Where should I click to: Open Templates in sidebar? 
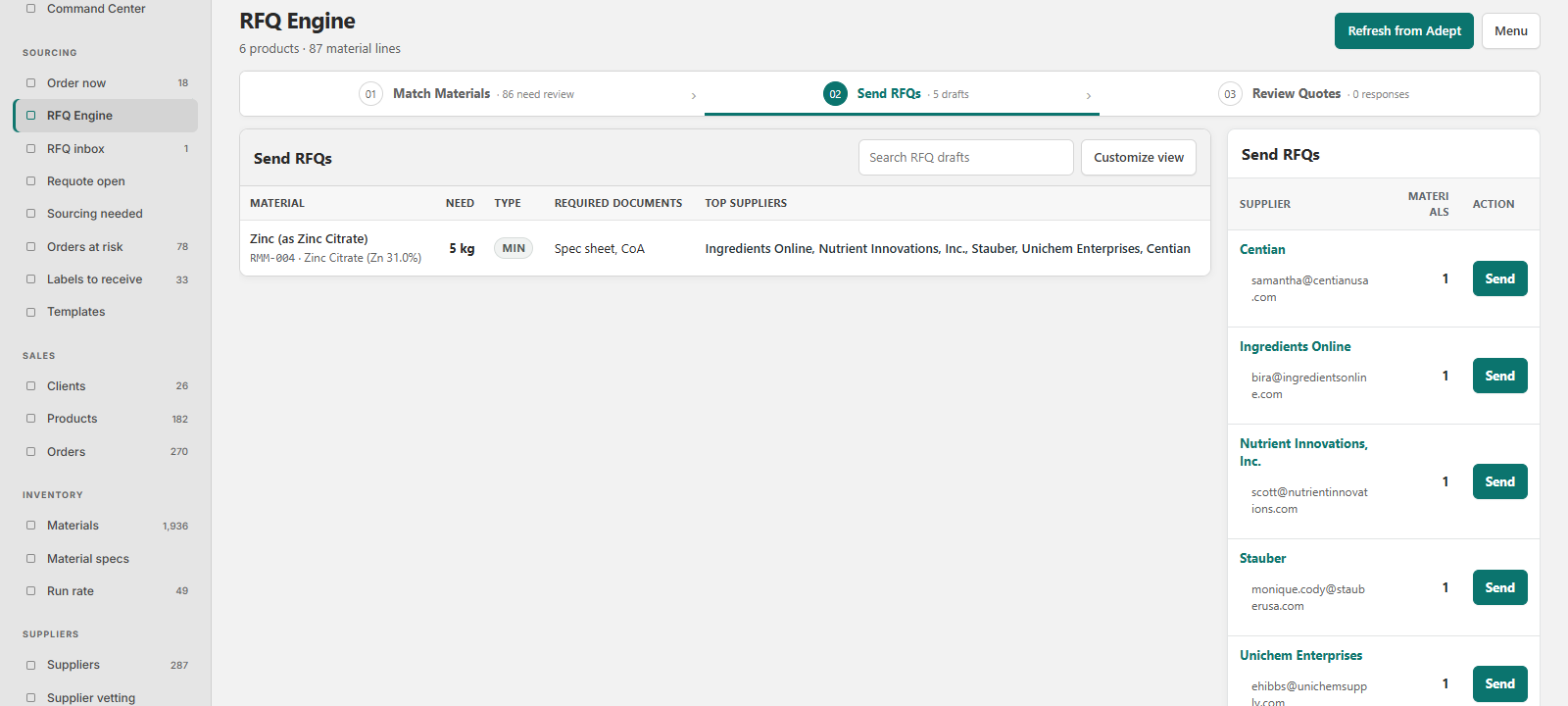106,312
